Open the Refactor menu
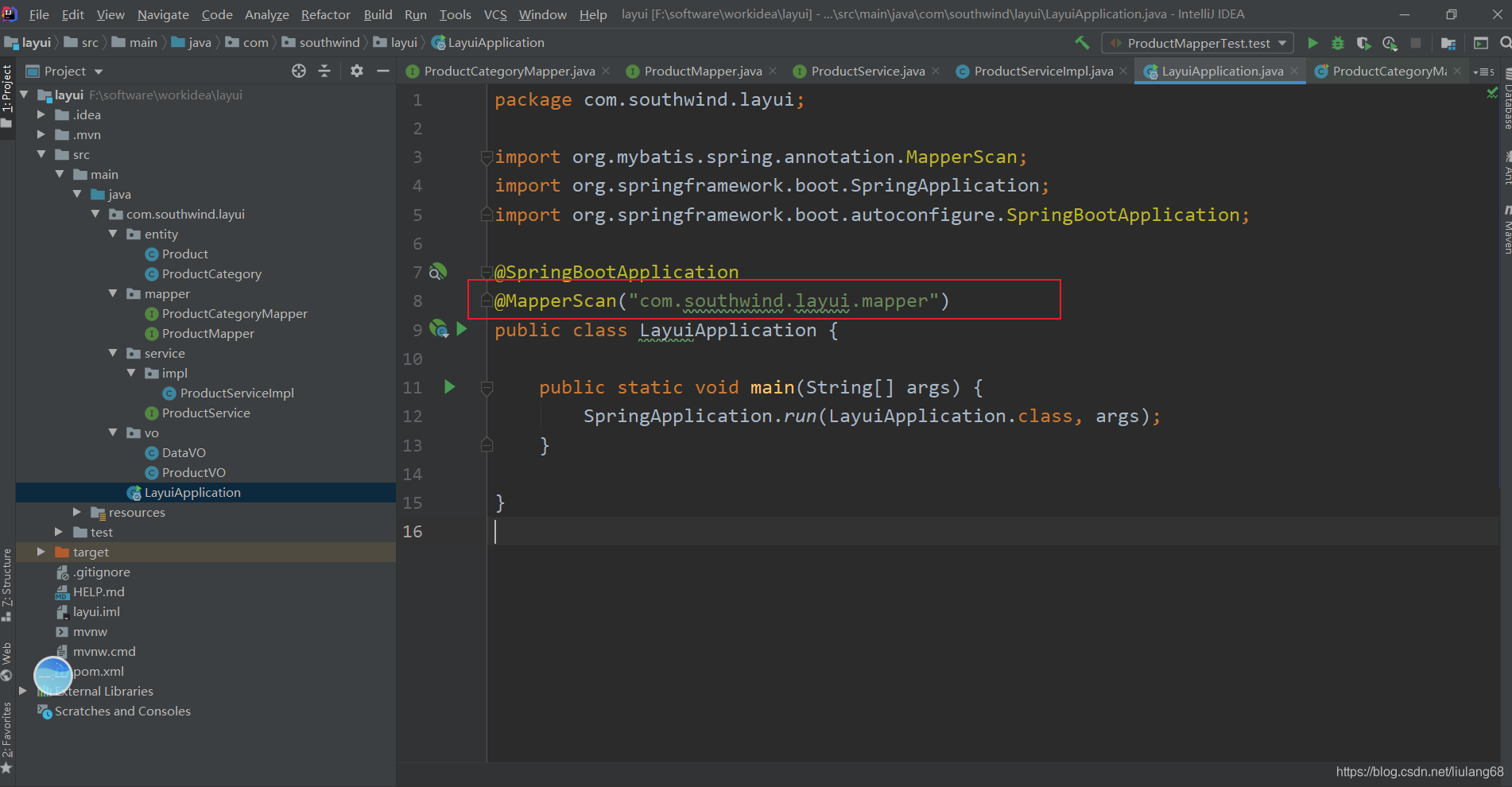1512x787 pixels. [x=325, y=14]
